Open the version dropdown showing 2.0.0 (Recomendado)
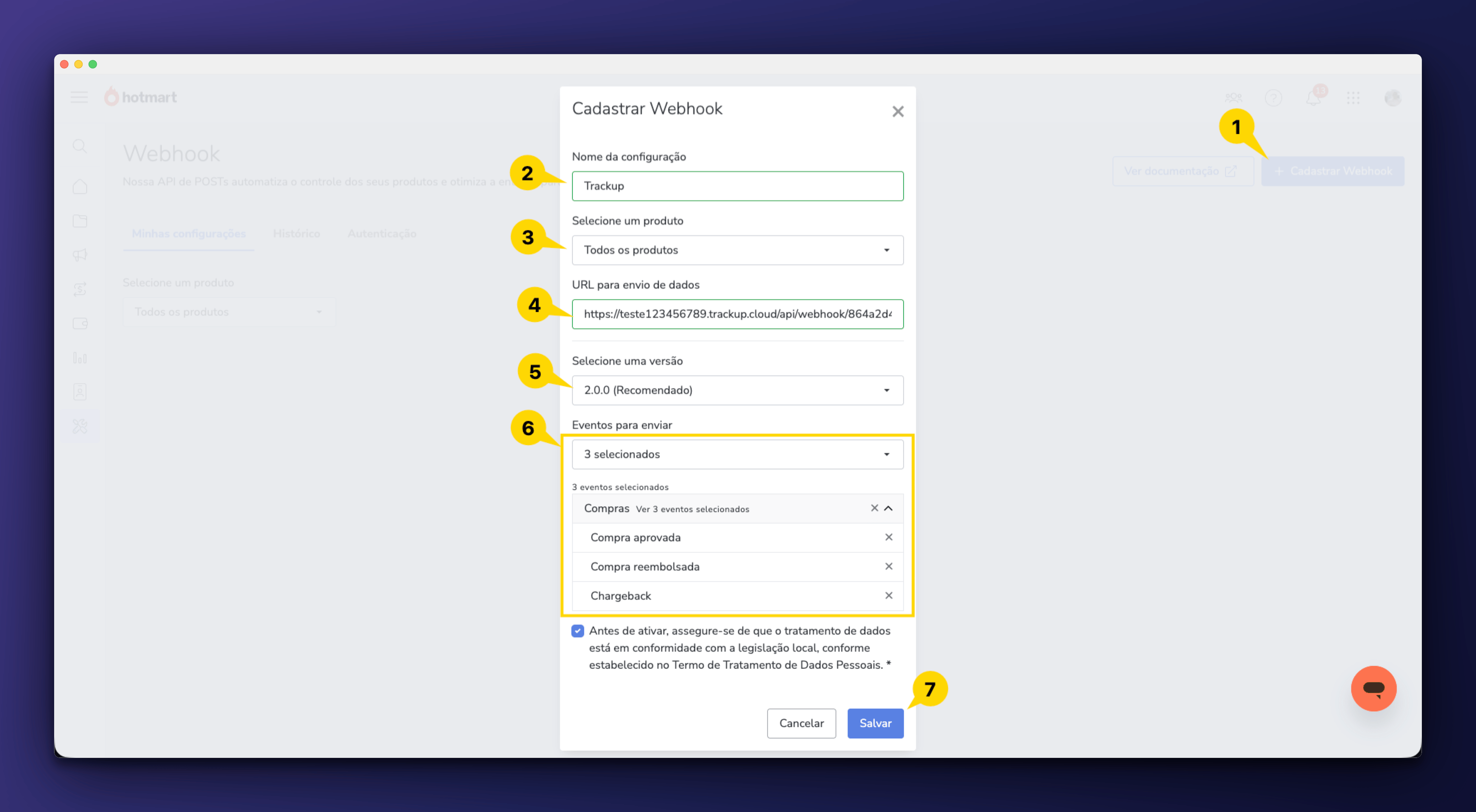This screenshot has width=1476, height=812. pos(737,390)
